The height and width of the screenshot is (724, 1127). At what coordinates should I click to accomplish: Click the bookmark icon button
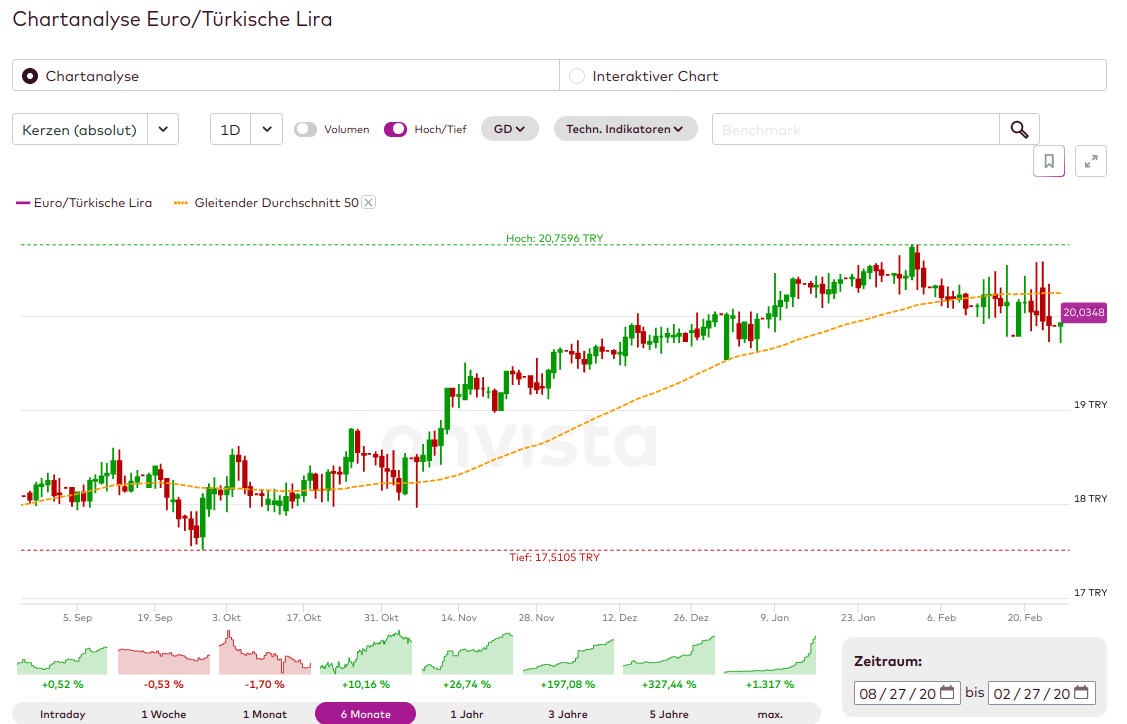tap(1049, 161)
